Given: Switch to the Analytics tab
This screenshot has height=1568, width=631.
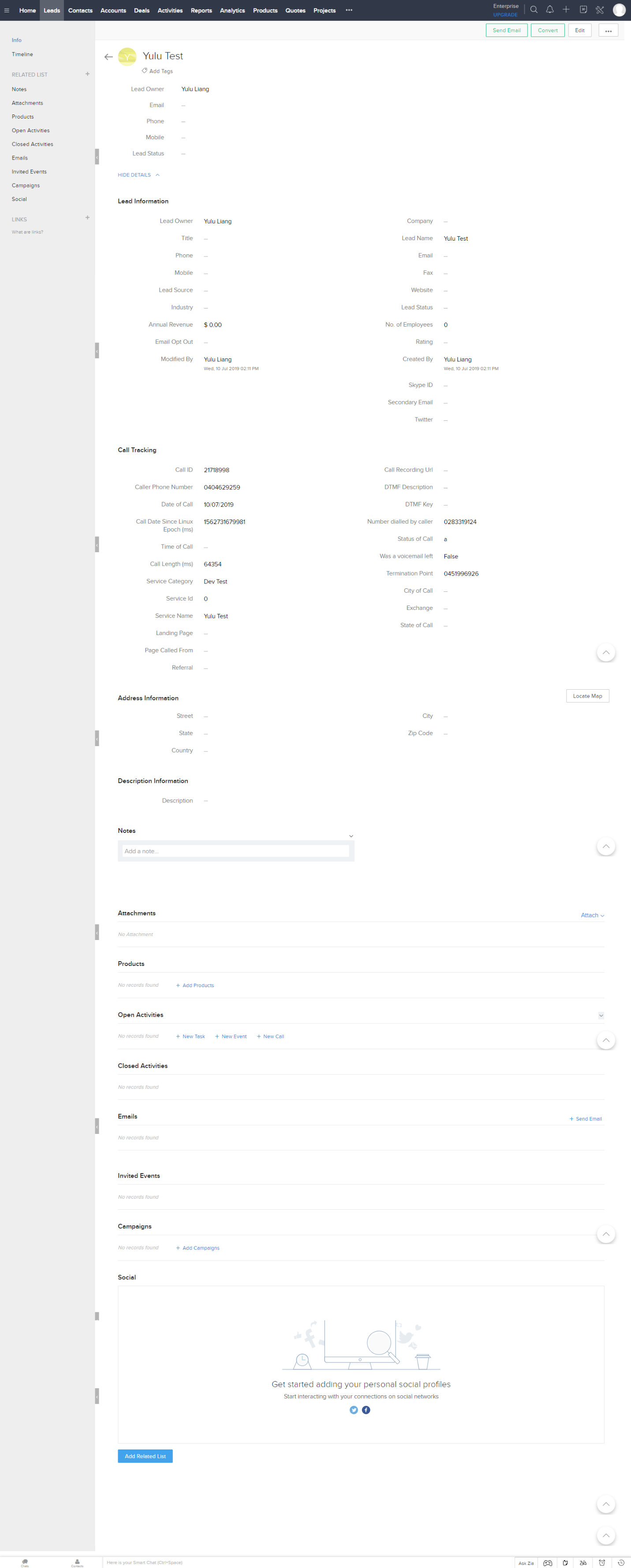Looking at the screenshot, I should point(232,10).
